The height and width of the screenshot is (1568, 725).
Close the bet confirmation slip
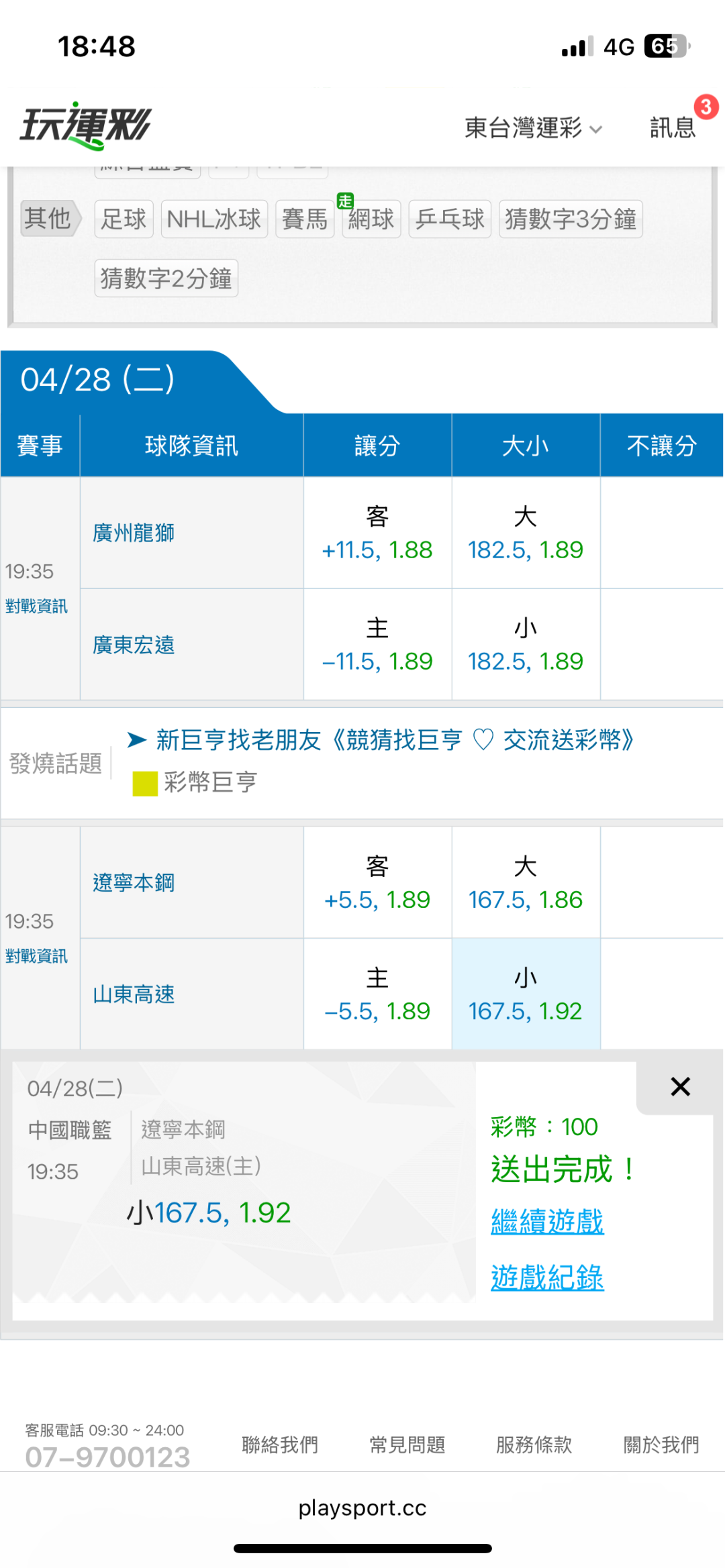click(680, 1086)
